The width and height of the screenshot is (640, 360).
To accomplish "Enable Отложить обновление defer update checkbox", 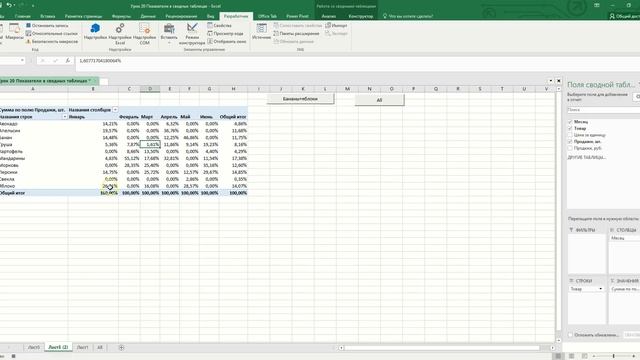I will click(x=570, y=335).
